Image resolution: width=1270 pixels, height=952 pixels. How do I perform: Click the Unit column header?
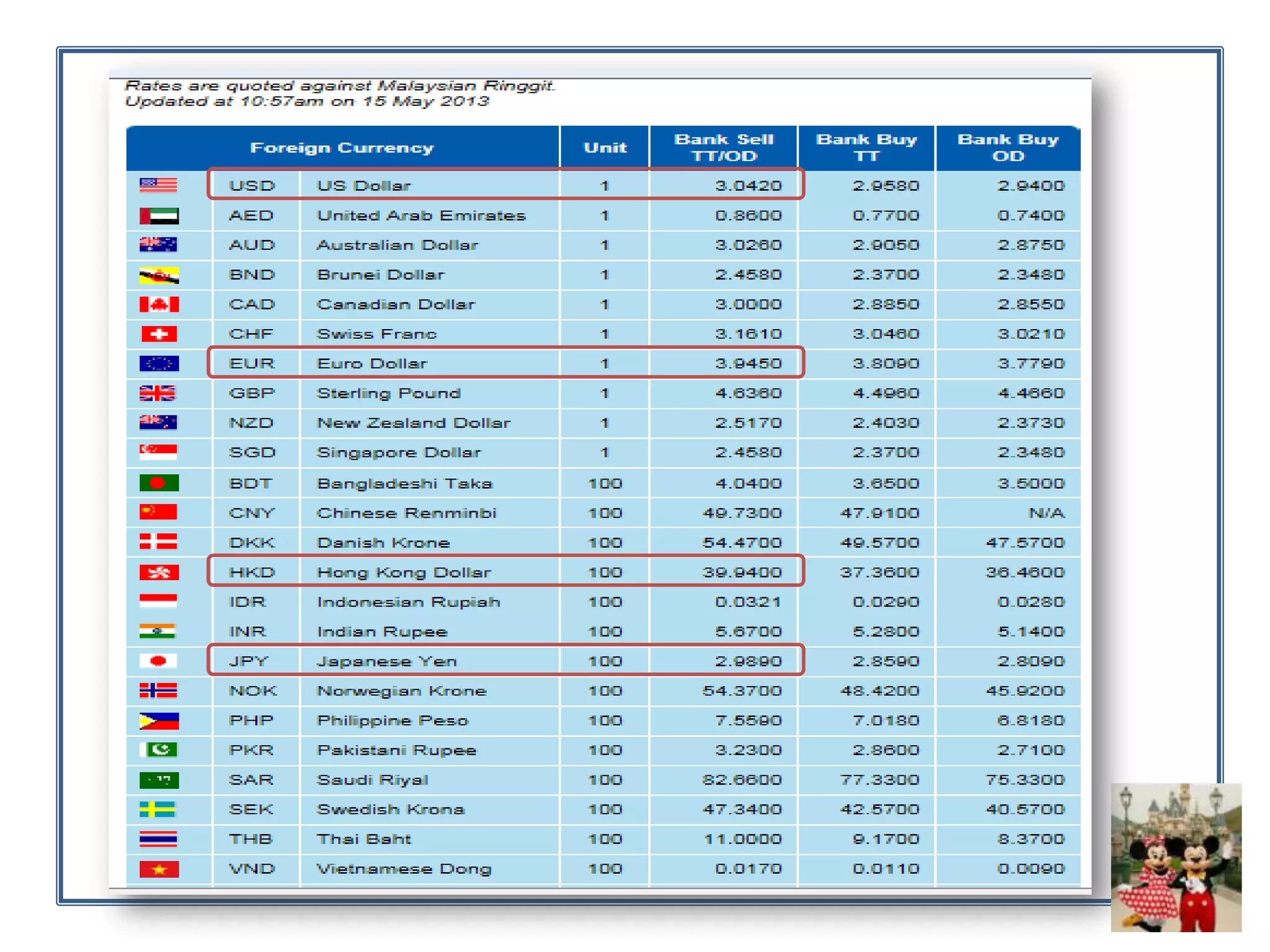click(605, 148)
